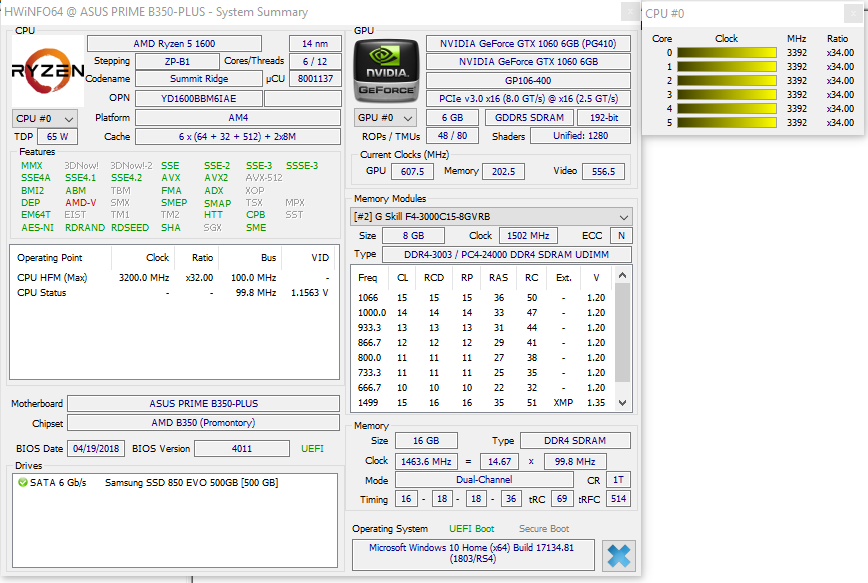Viewport: 868px width, 583px height.
Task: Click the 65 W TDP field
Action: coord(58,136)
